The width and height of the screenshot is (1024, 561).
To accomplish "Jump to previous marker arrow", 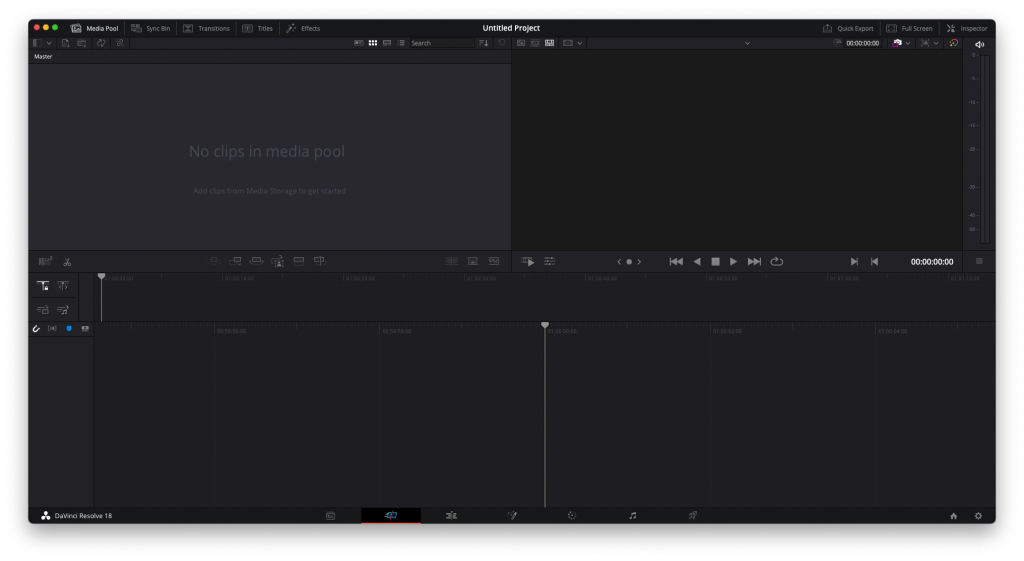I will point(619,262).
